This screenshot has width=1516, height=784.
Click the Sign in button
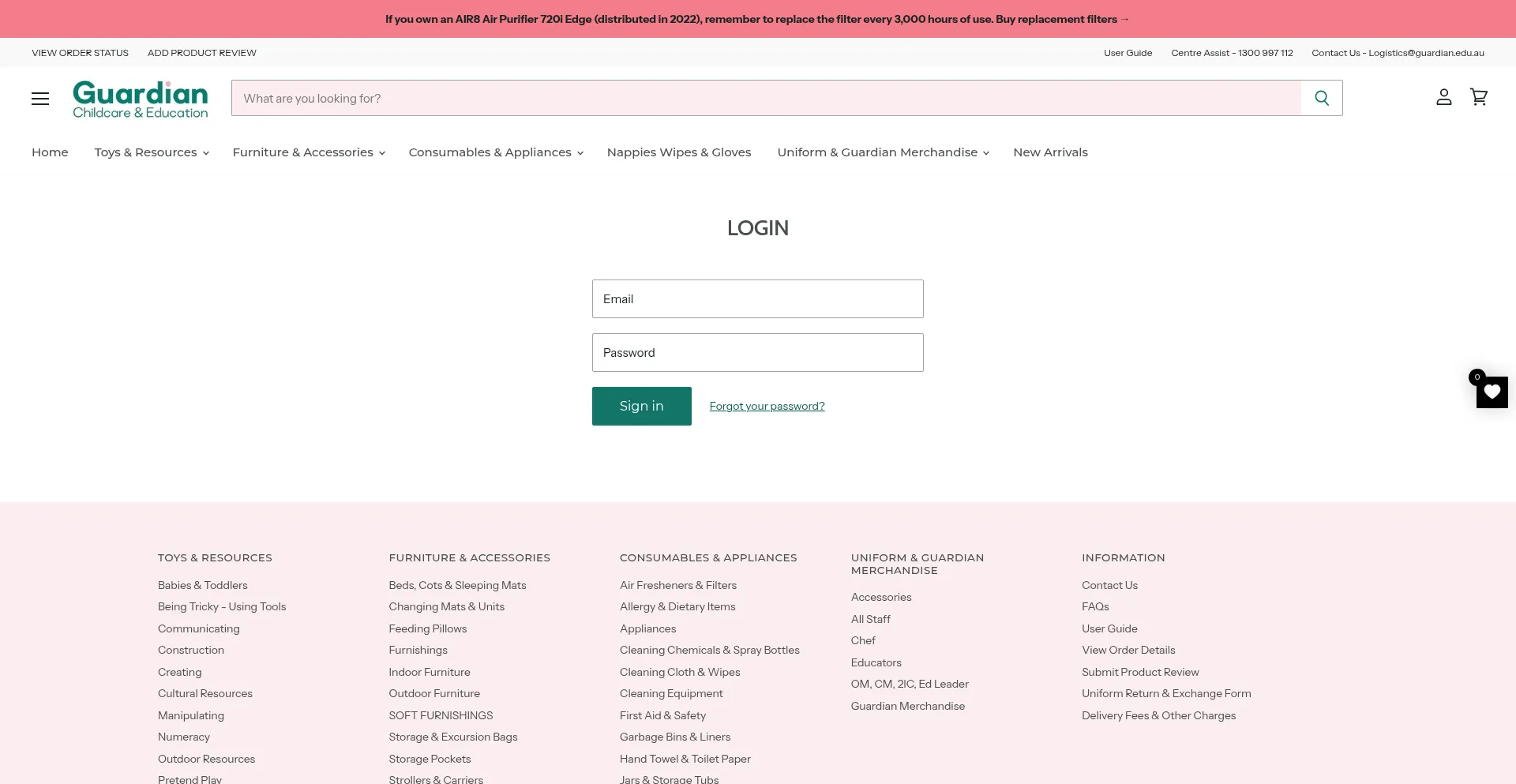[641, 406]
